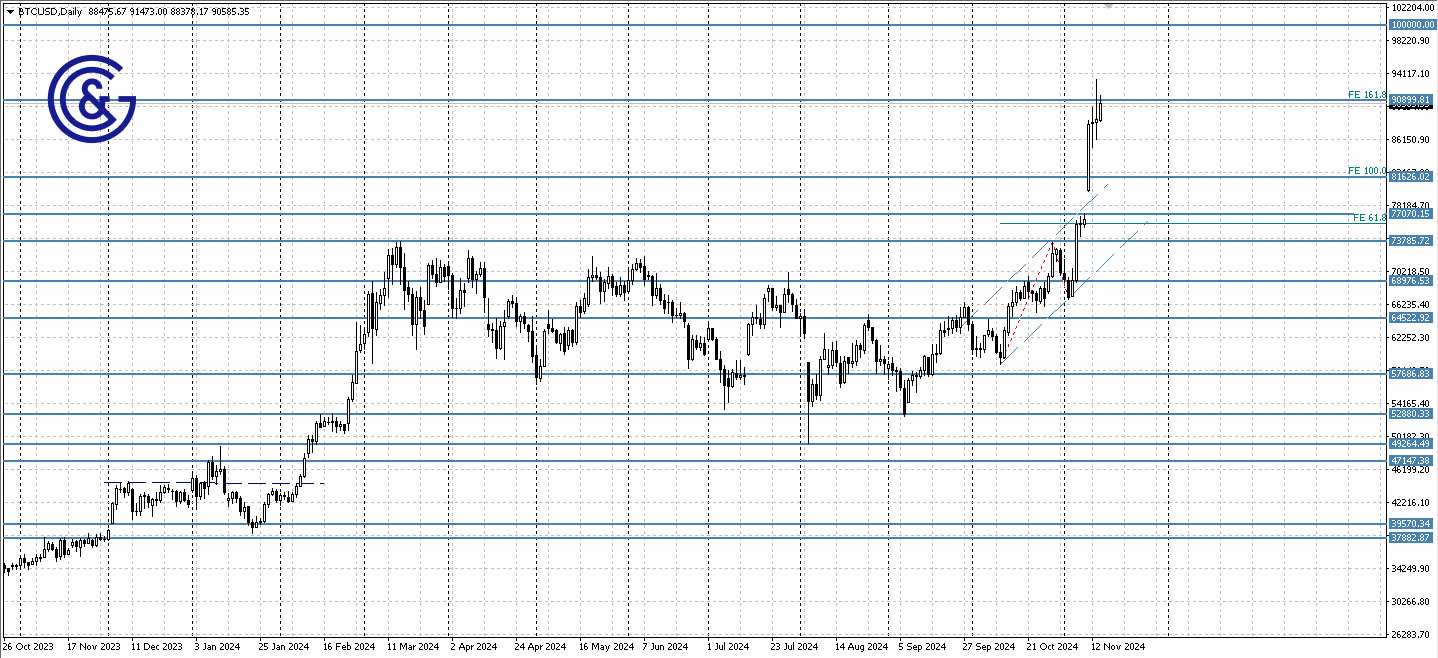Click the 26 Oct 2023 date label
The height and width of the screenshot is (658, 1438).
30,646
